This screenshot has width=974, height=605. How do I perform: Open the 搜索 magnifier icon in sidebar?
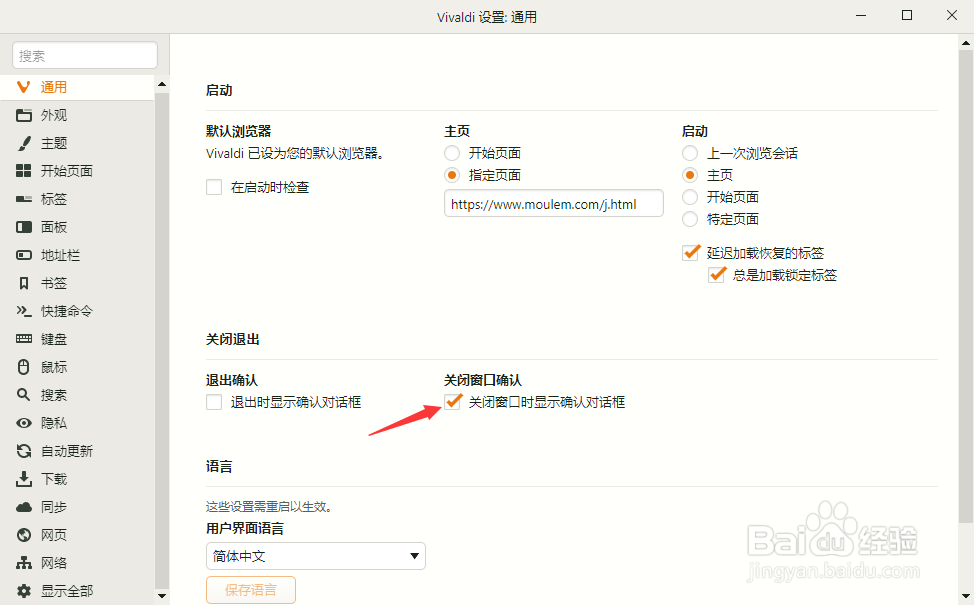click(24, 394)
